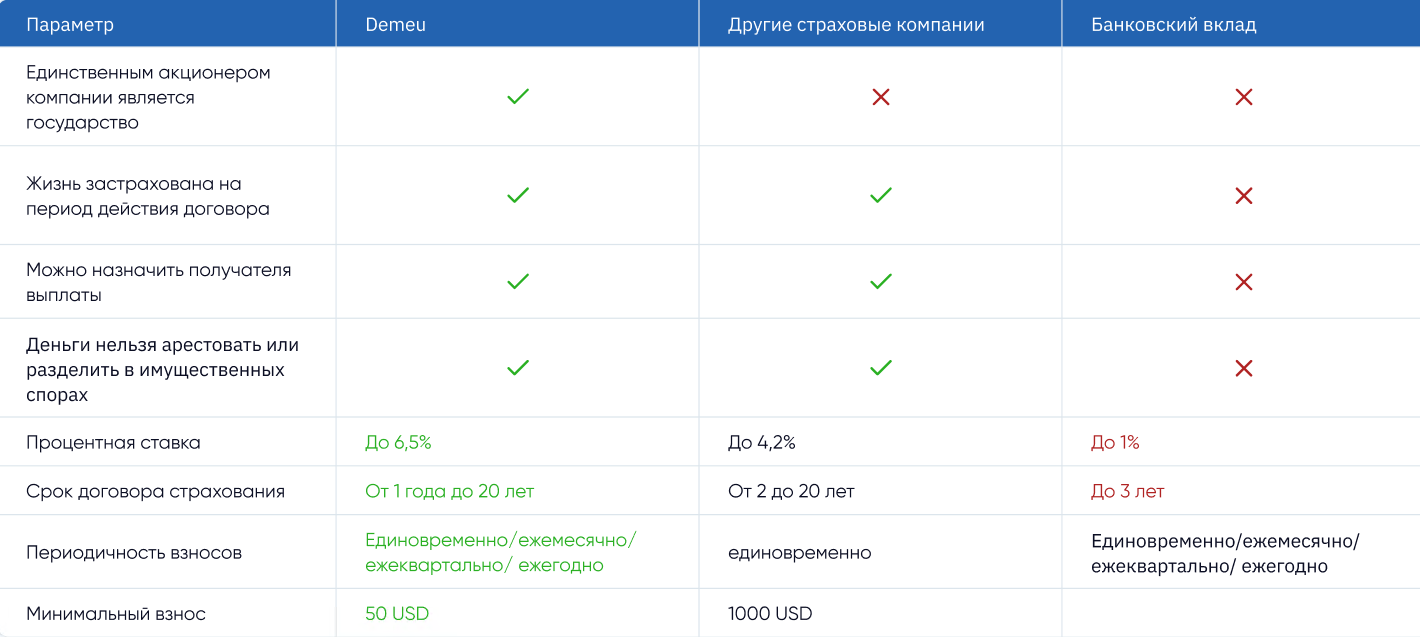
Task: Click bank deposit cross in life insured row
Action: point(1243,196)
